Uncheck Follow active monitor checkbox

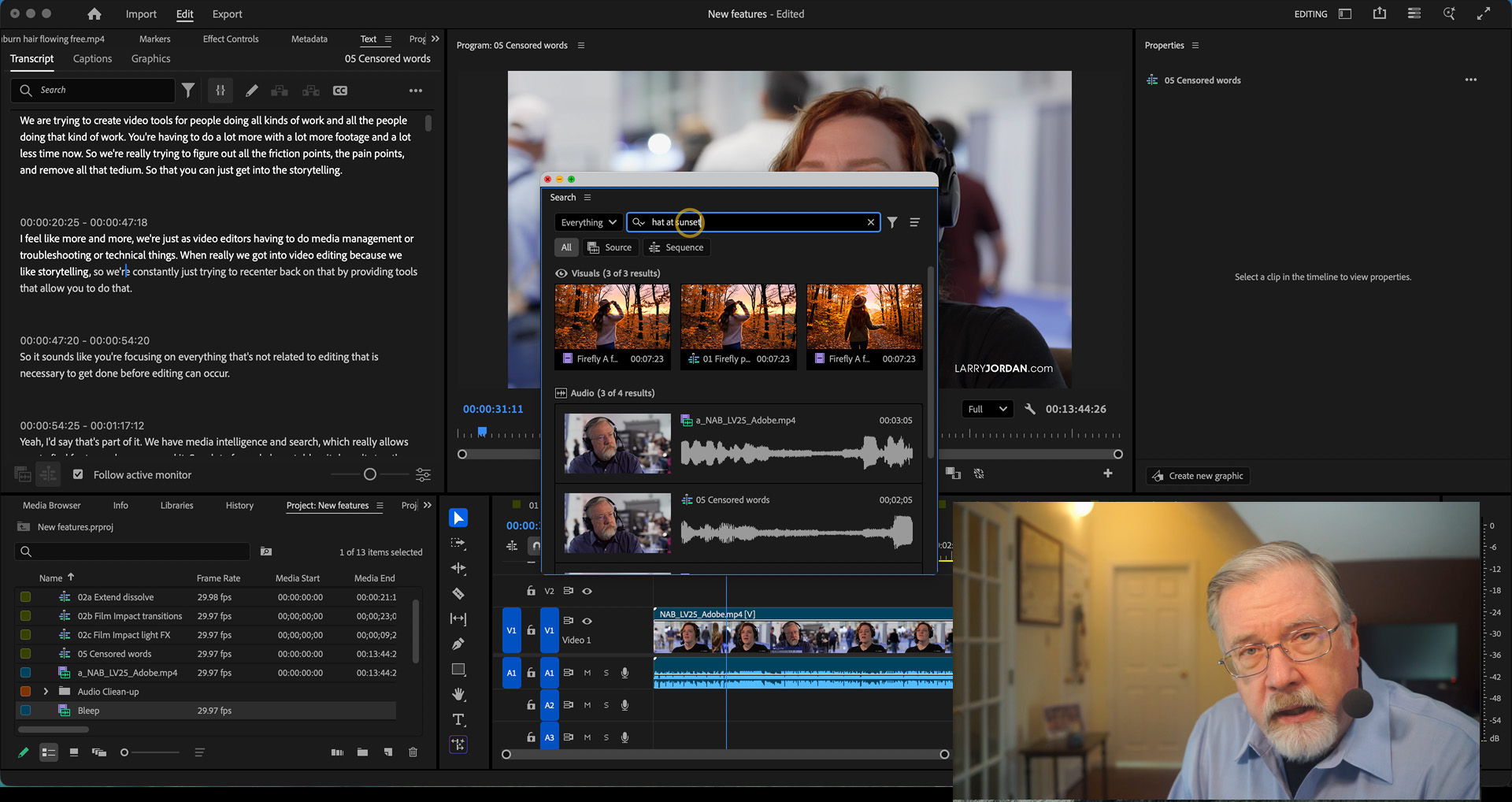coord(78,474)
